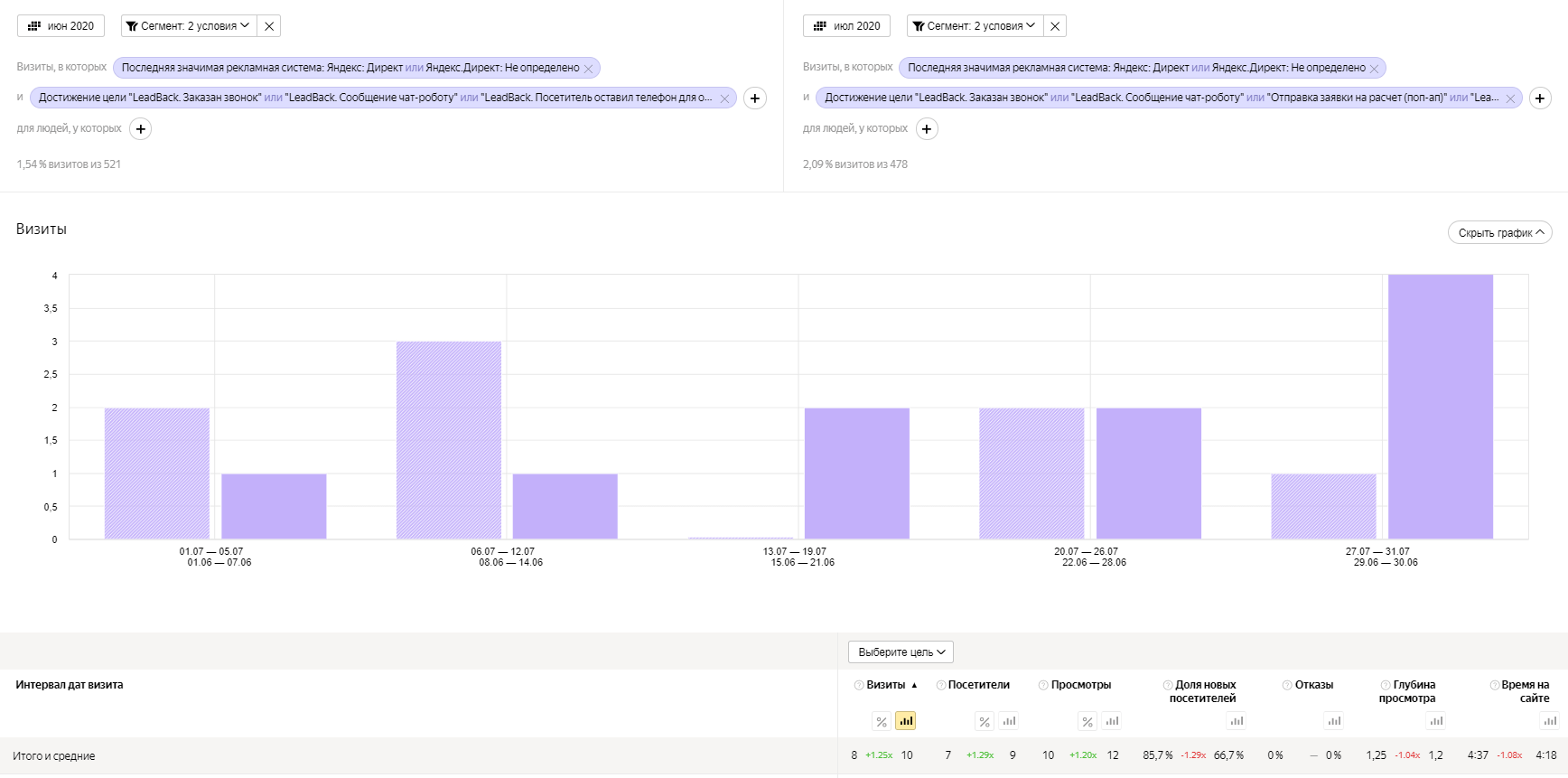Open the июл 2020 date picker
This screenshot has height=778, width=1568.
846,26
